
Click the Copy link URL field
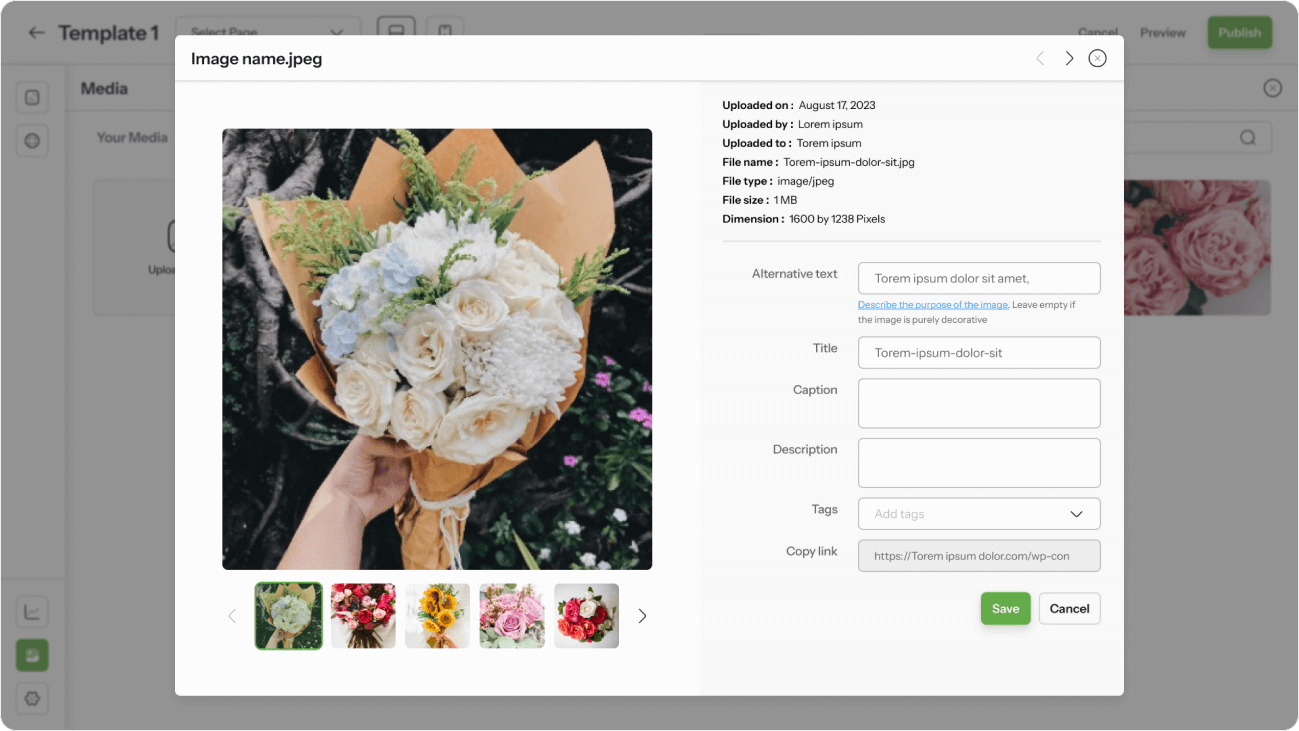(x=979, y=556)
